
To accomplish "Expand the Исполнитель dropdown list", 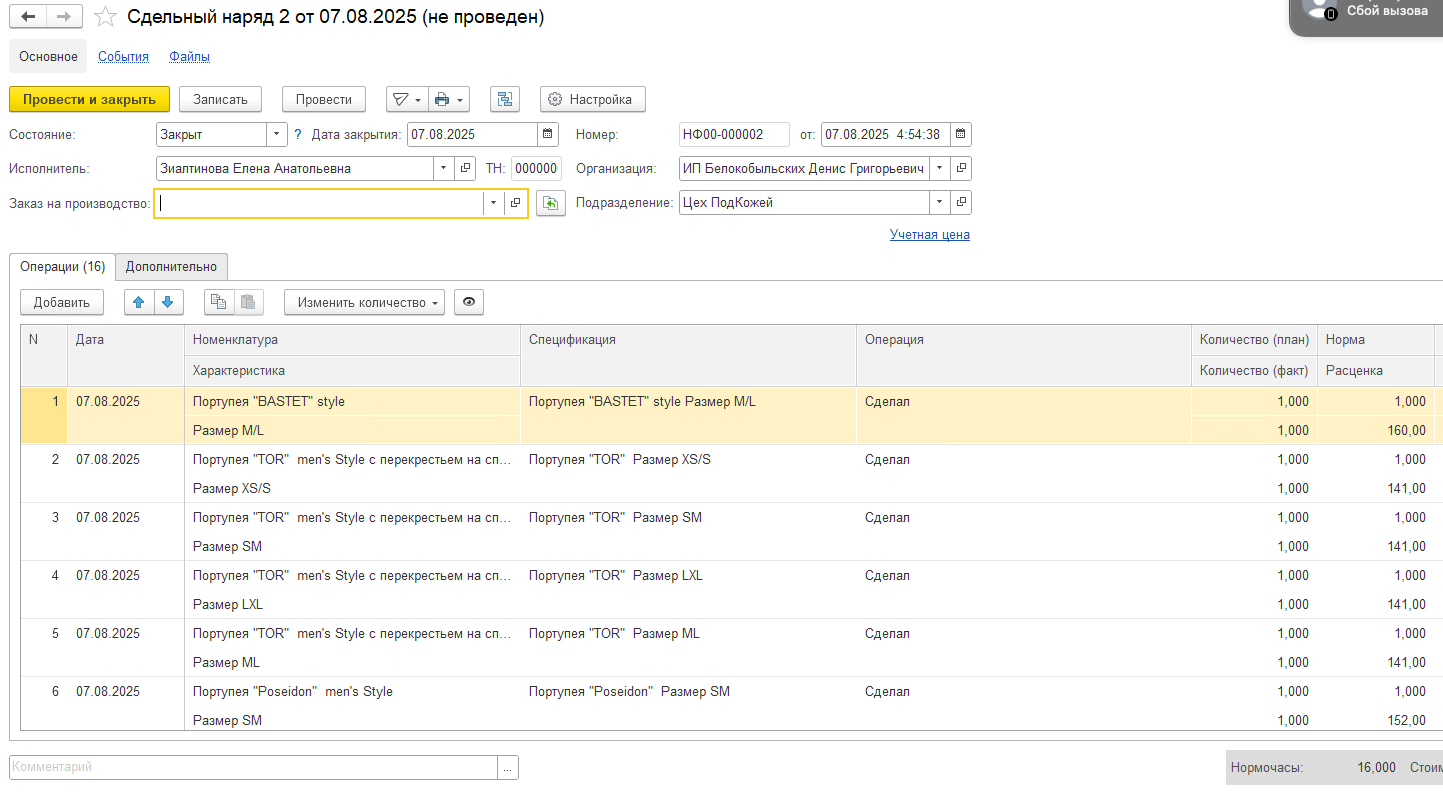I will click(444, 168).
